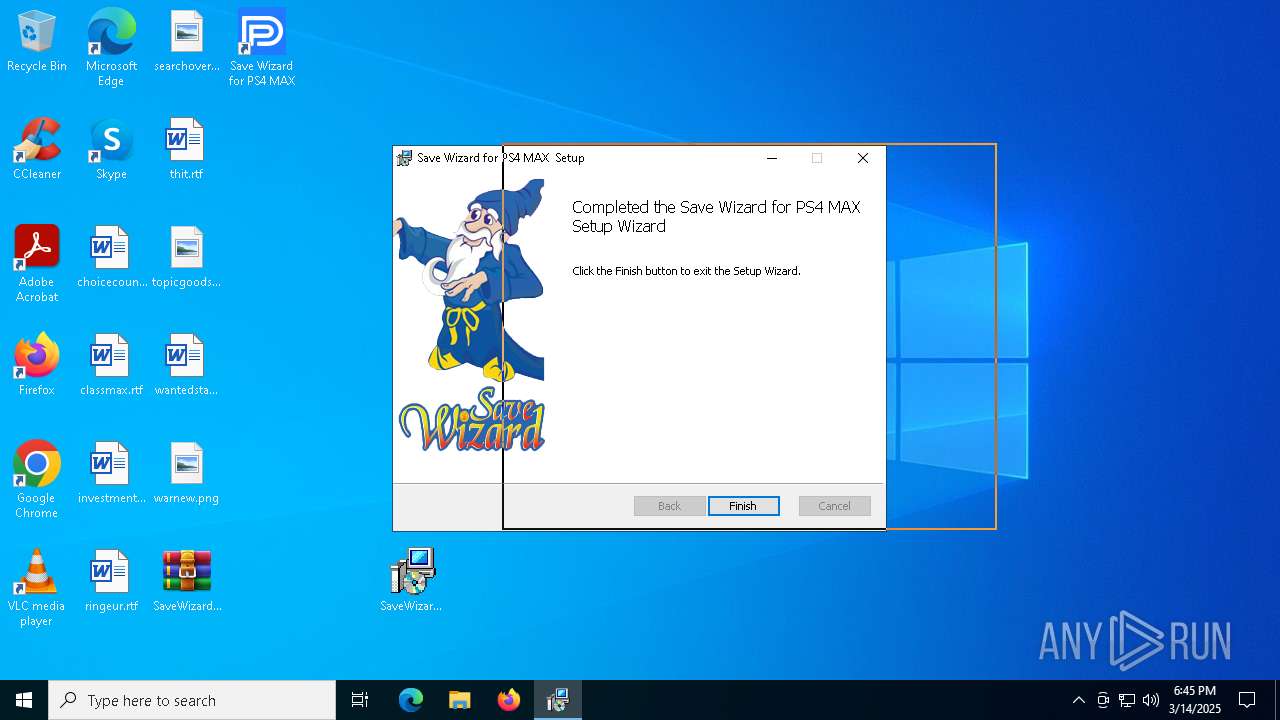
Task: Open the Recycle Bin desktop icon
Action: coord(37,42)
